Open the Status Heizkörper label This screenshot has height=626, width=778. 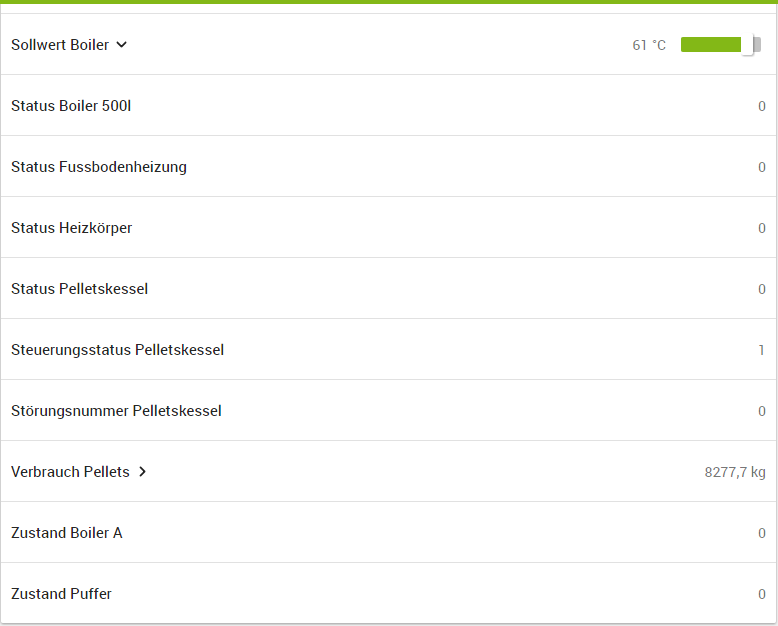click(72, 228)
